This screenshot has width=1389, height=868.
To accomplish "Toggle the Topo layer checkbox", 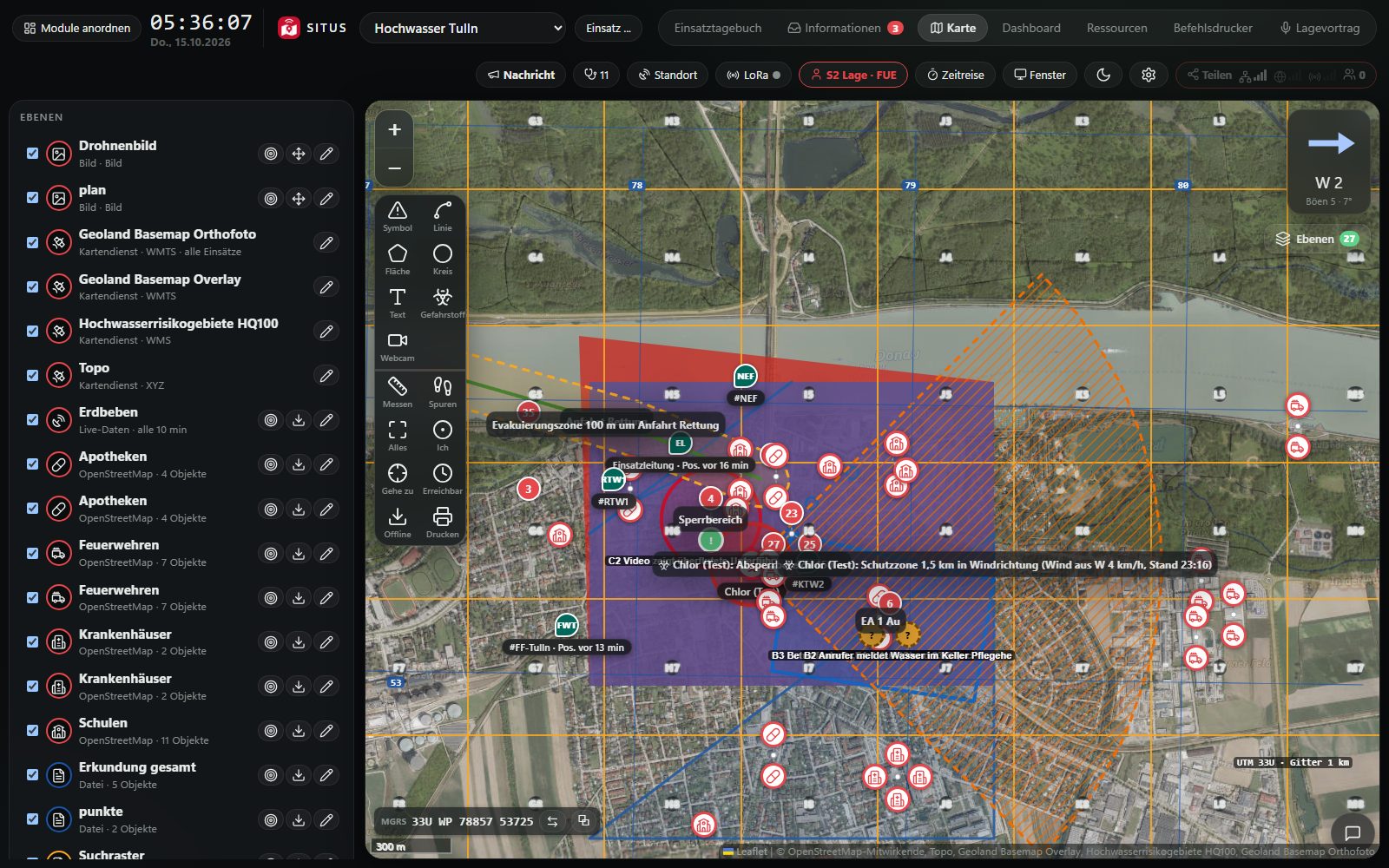I will tap(33, 375).
